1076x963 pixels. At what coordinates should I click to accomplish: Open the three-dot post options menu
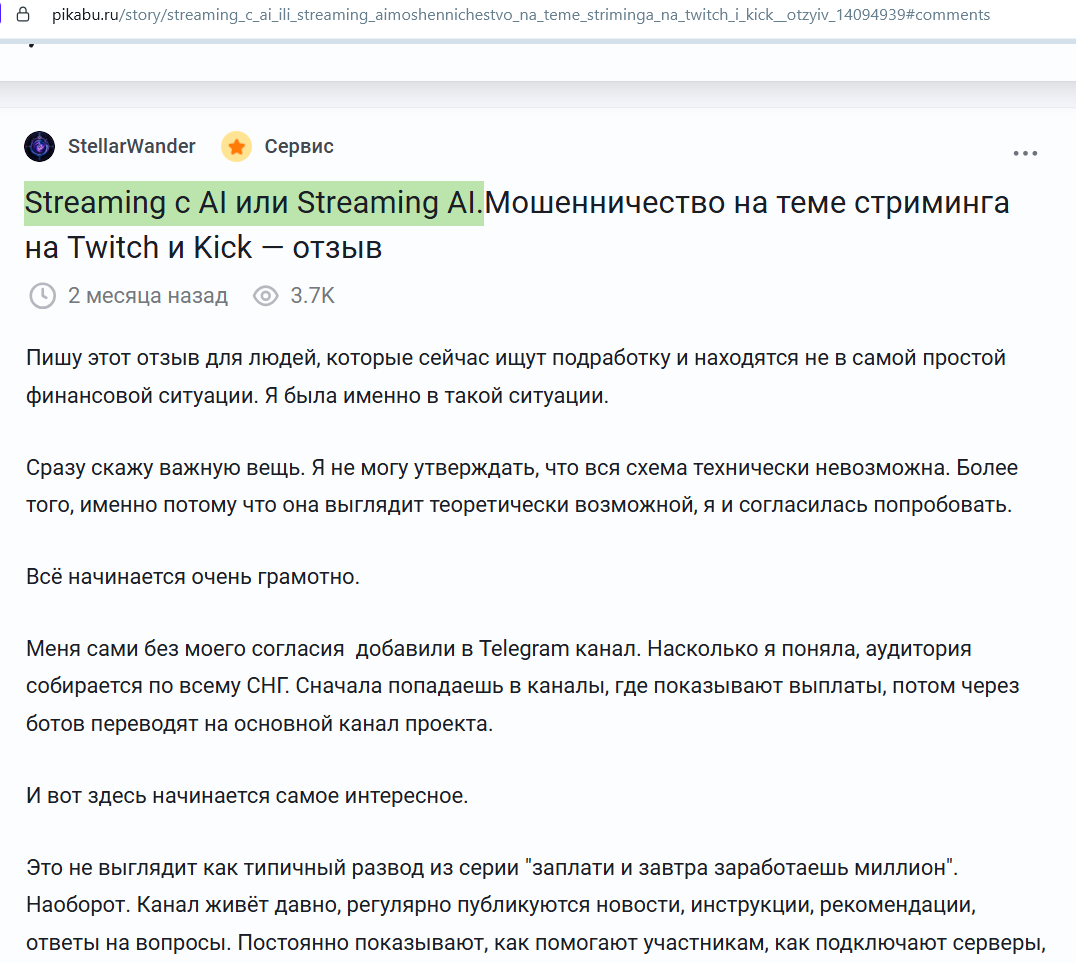(1025, 153)
